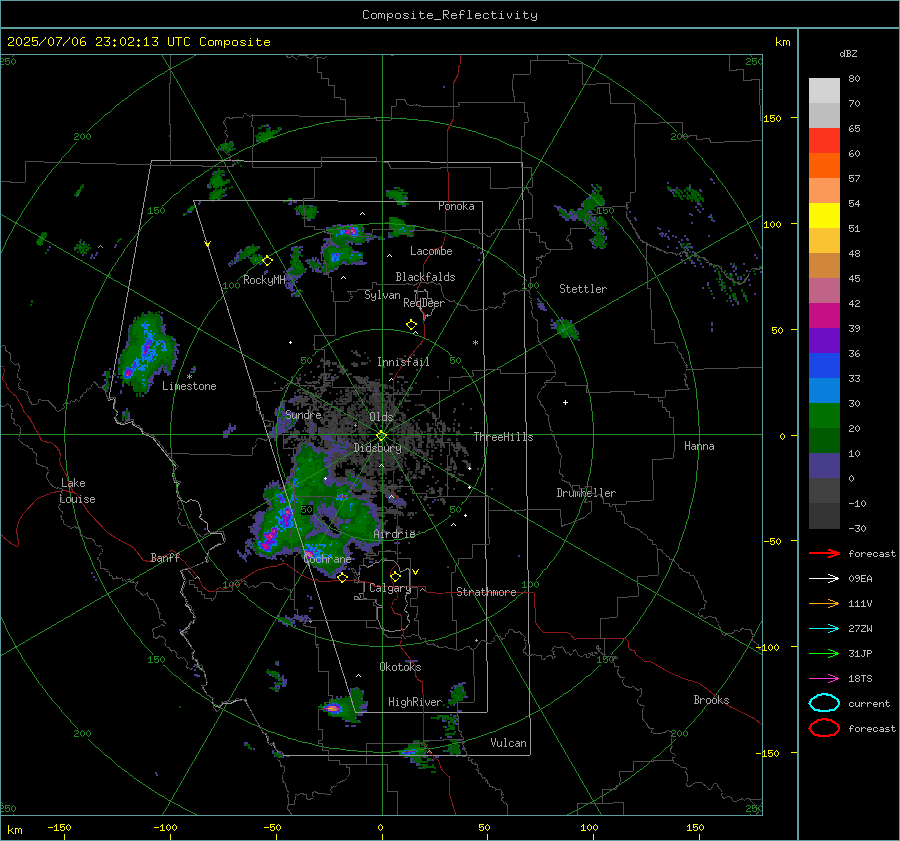
Task: Select the bright green swatch in dBZ scale
Action: coord(824,416)
